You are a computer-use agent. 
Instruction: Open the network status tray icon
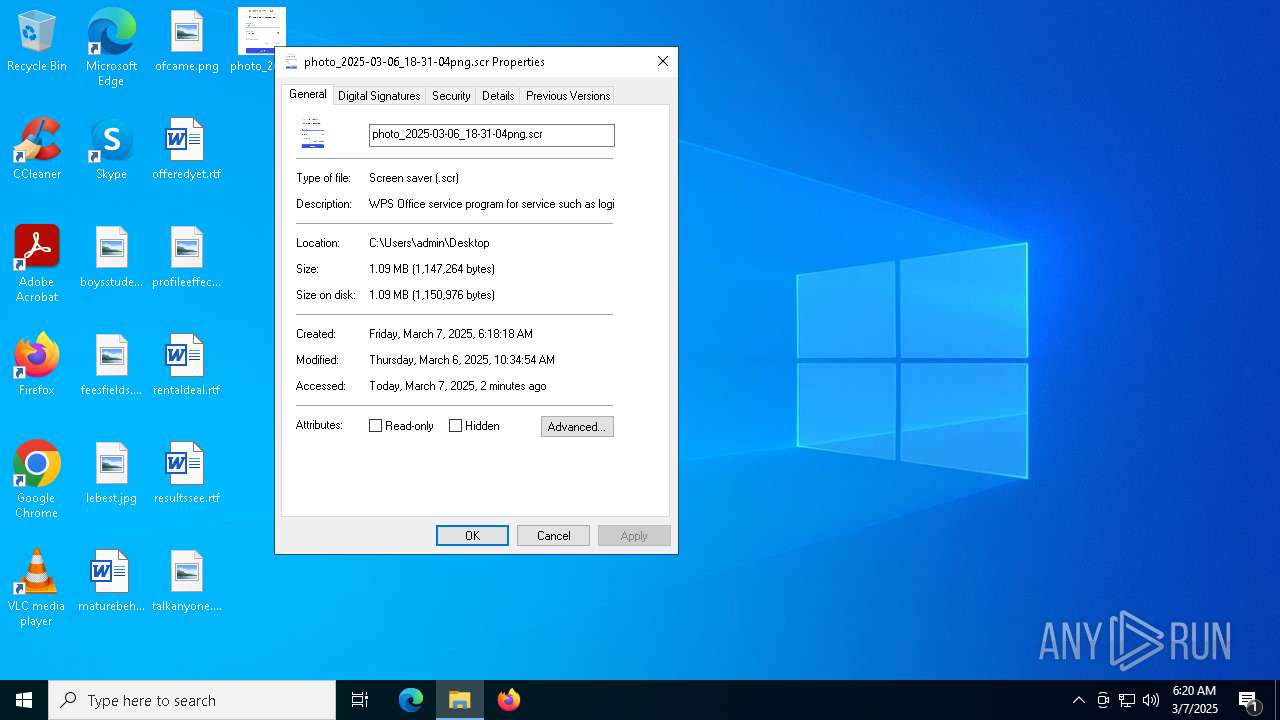tap(1127, 700)
